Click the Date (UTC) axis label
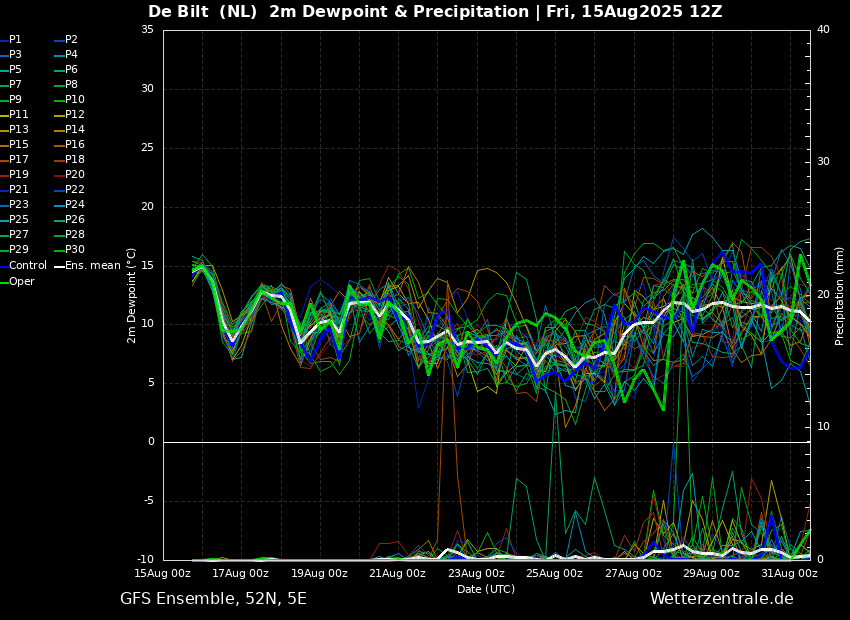850x620 pixels. click(486, 589)
